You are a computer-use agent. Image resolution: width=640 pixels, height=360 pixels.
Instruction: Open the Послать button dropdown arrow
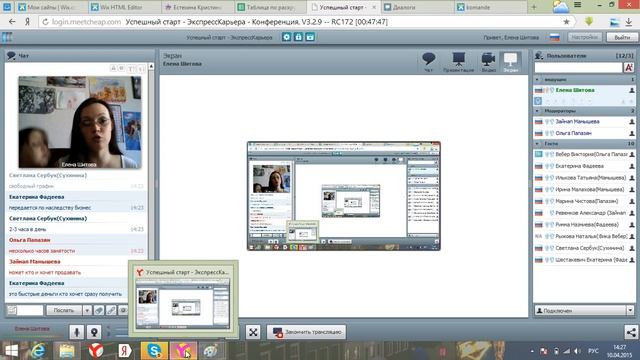87,310
